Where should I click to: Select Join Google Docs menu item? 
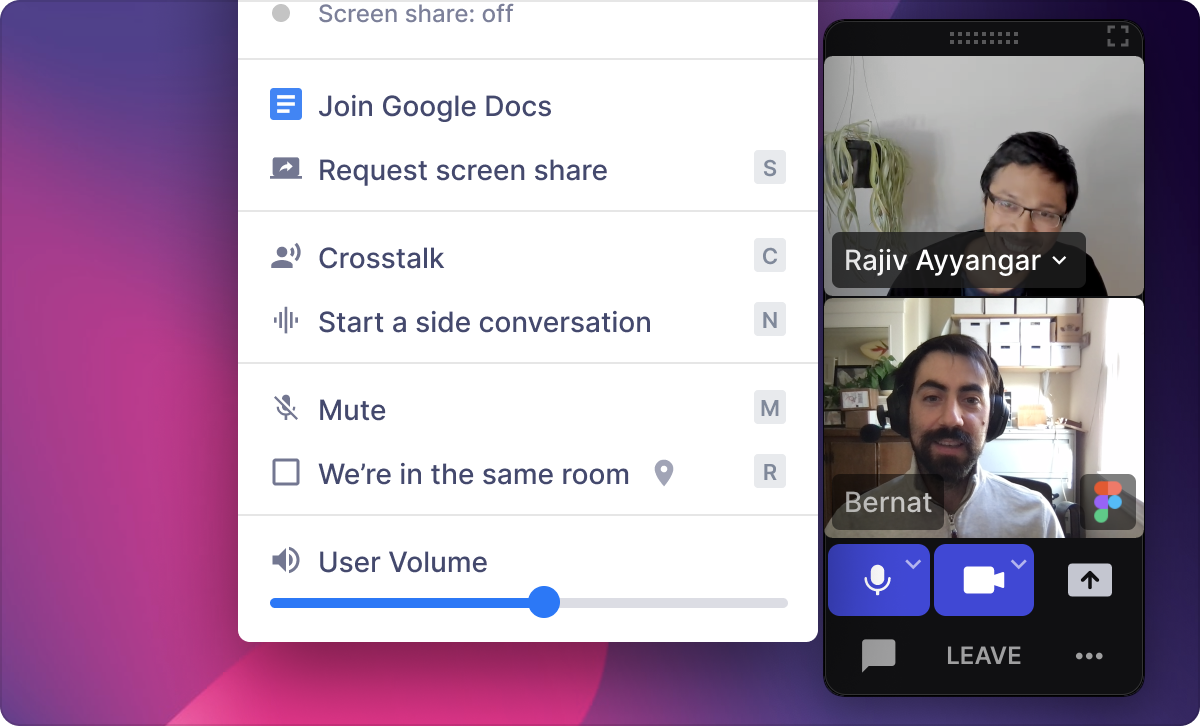tap(528, 106)
